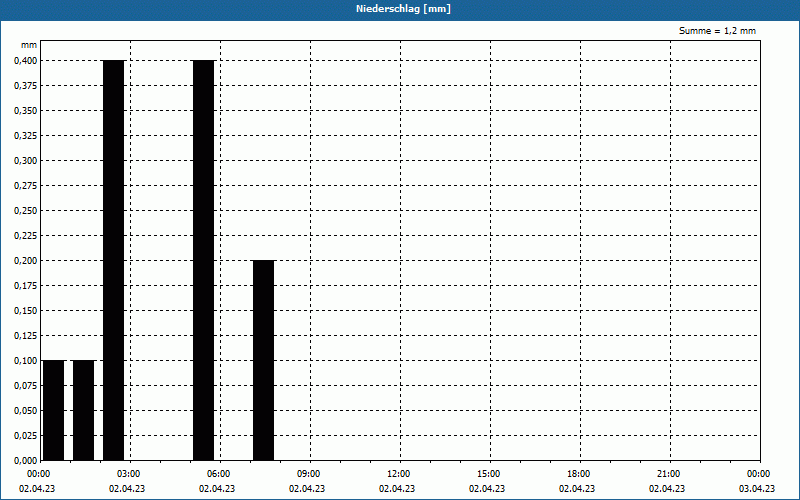Viewport: 800px width, 500px height.
Task: Click the 0,400 bar just before 06:00
Action: click(x=204, y=260)
